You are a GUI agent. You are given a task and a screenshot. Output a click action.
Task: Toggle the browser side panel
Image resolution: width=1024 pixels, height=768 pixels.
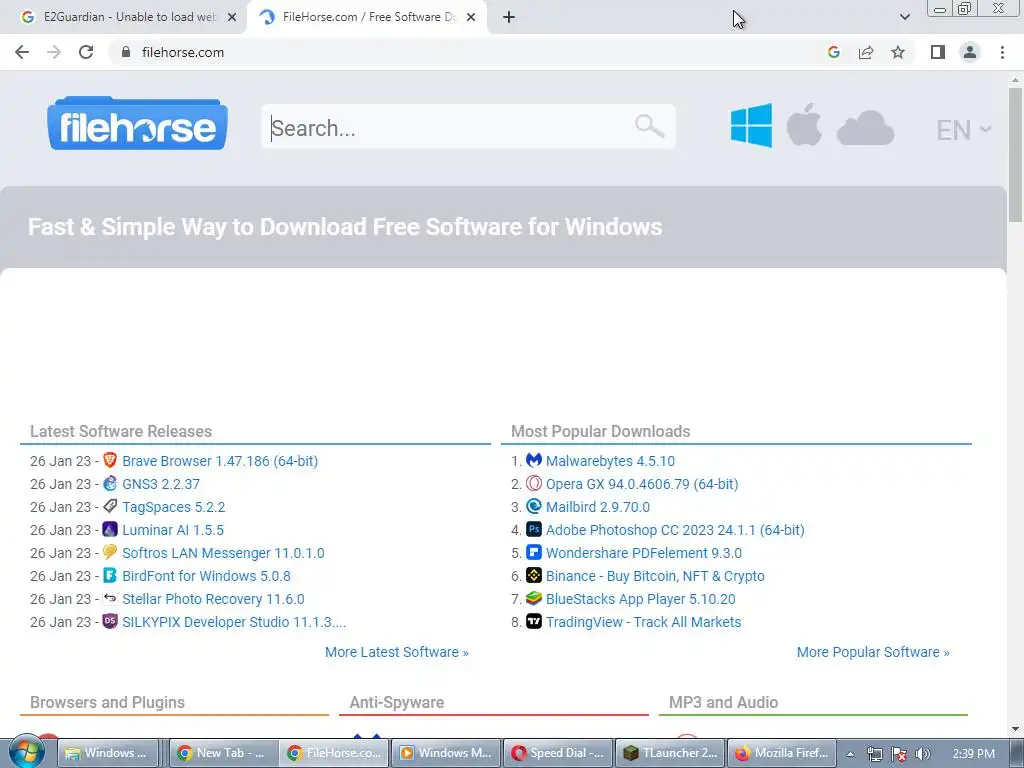938,52
